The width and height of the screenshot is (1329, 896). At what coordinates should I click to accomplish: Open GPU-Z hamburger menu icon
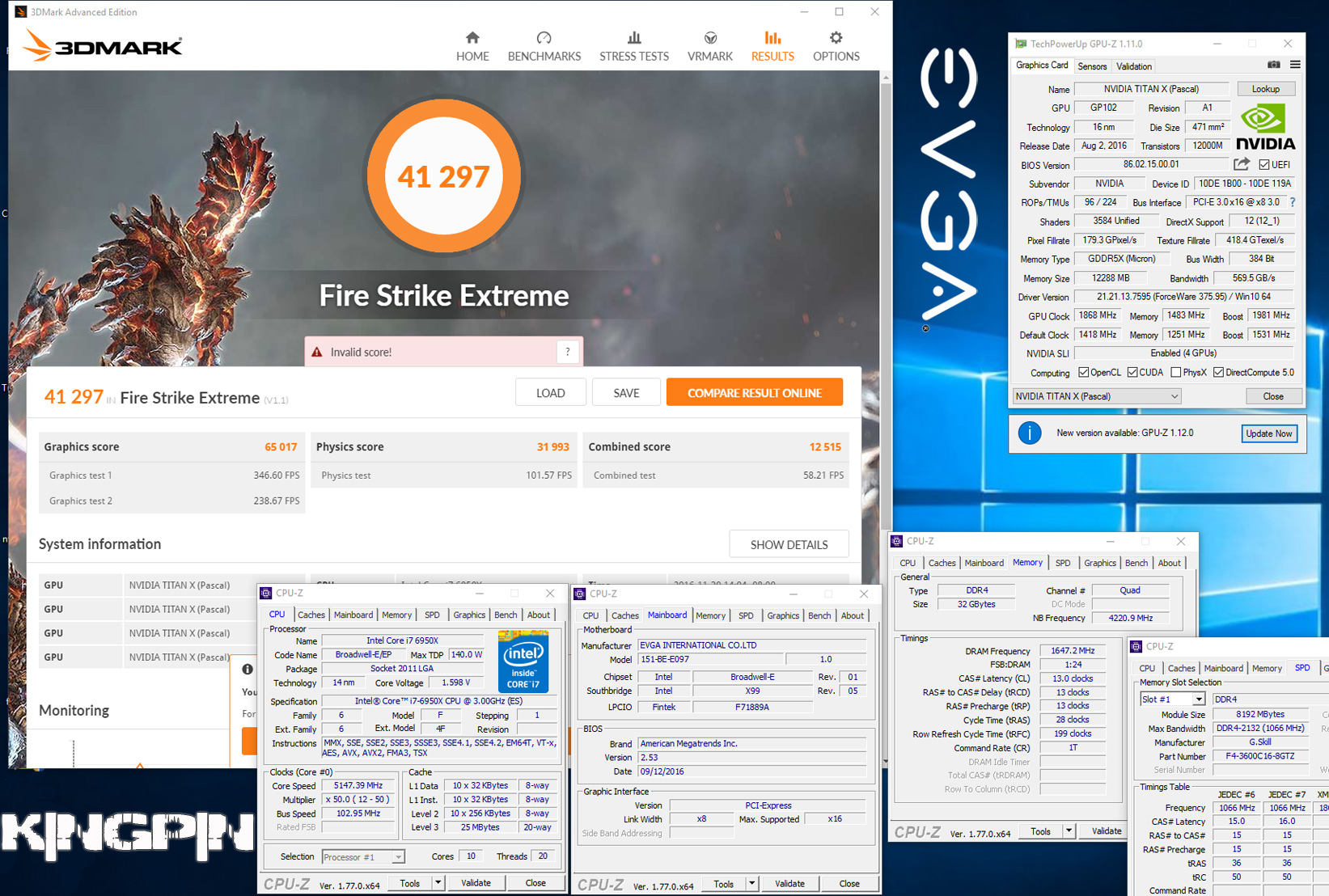coord(1295,66)
